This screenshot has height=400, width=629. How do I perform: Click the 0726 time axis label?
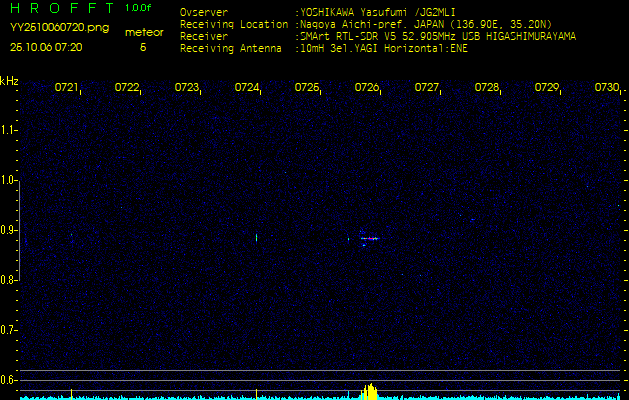[x=367, y=87]
